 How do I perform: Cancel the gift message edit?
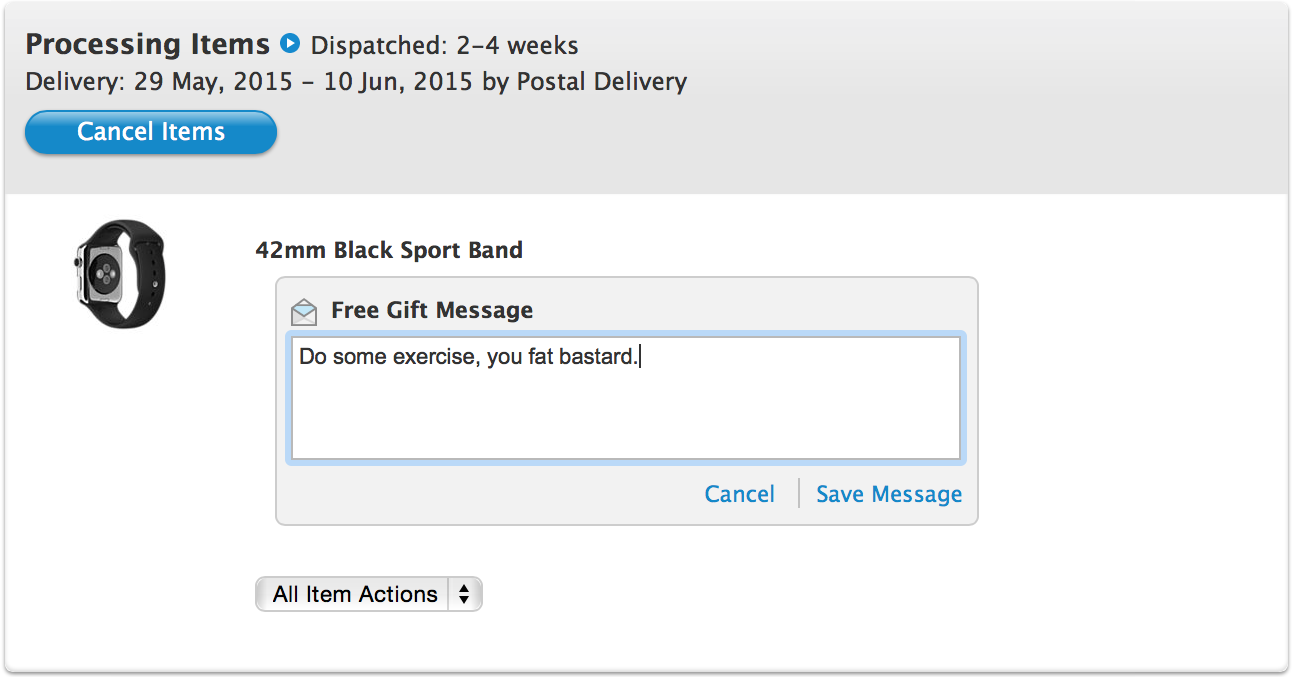pyautogui.click(x=740, y=494)
